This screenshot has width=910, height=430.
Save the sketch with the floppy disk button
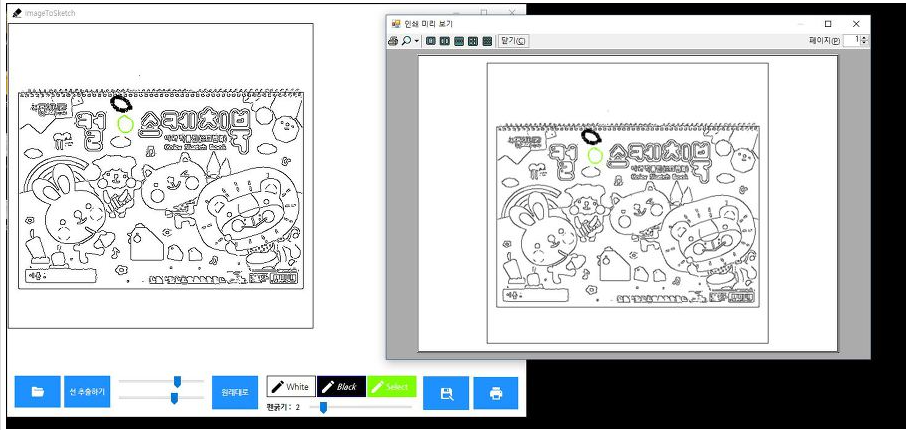point(446,393)
